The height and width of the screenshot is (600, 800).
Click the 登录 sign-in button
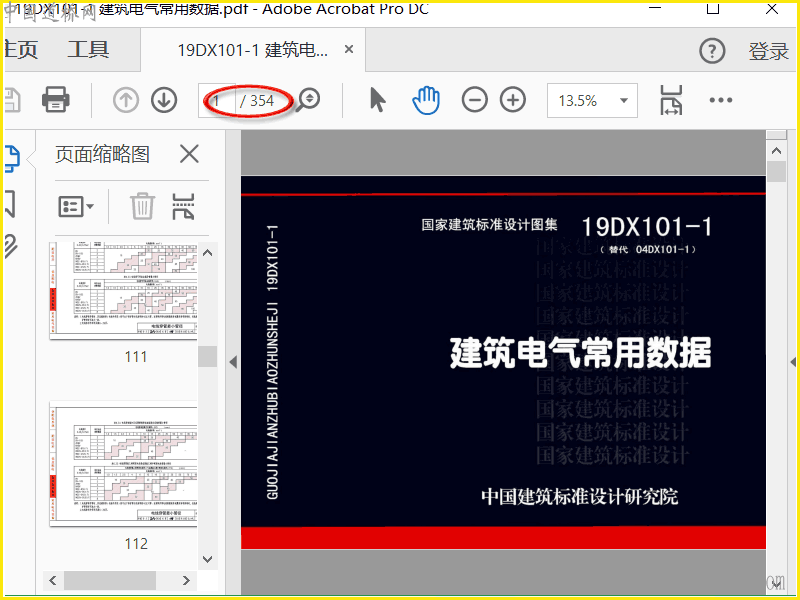768,51
